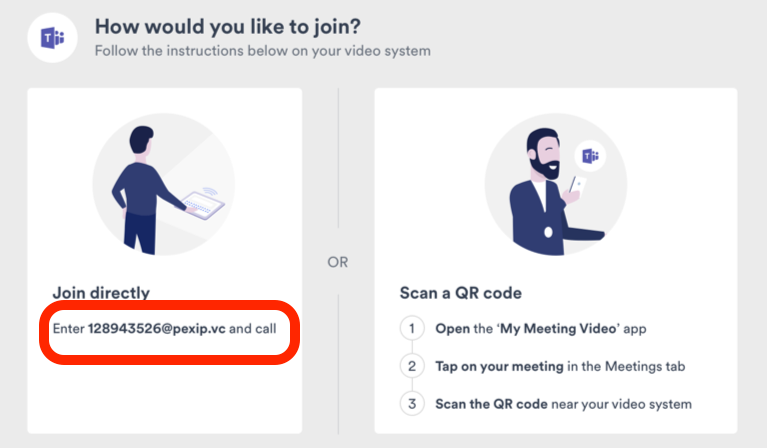Image resolution: width=767 pixels, height=448 pixels.
Task: Click step 1 circle number icon
Action: click(411, 328)
